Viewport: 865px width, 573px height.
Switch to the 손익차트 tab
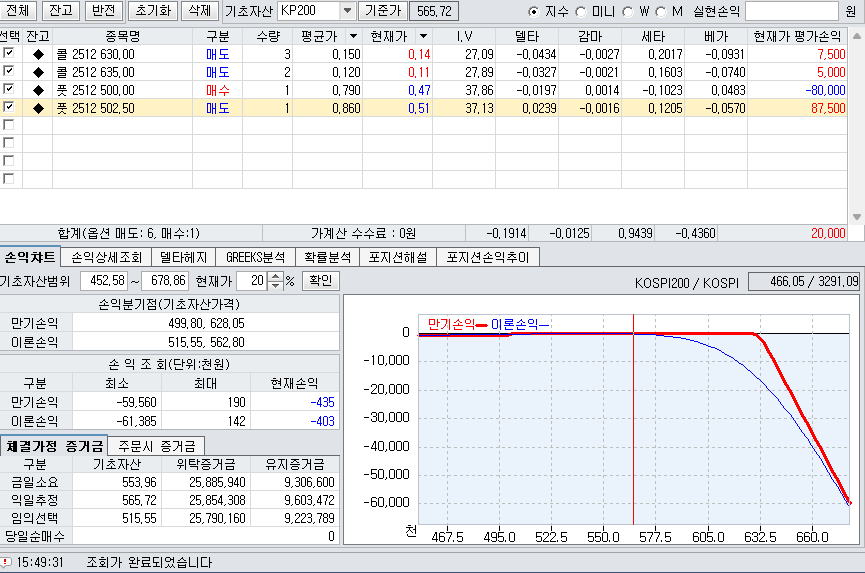coord(30,257)
